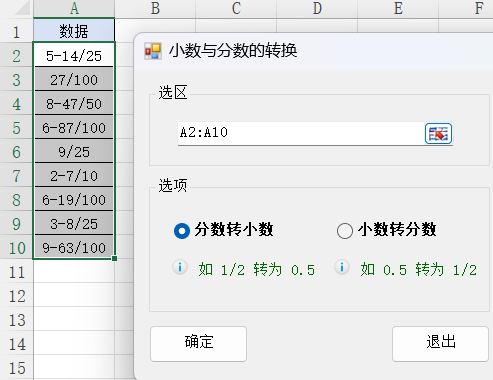Select row 10 header
The image size is (493, 380).
pyautogui.click(x=16, y=247)
